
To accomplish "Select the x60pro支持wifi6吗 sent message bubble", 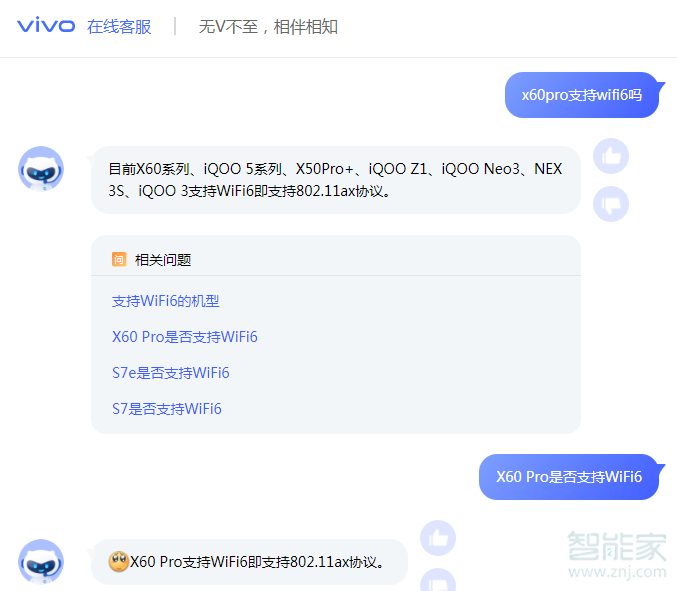I will [x=582, y=95].
